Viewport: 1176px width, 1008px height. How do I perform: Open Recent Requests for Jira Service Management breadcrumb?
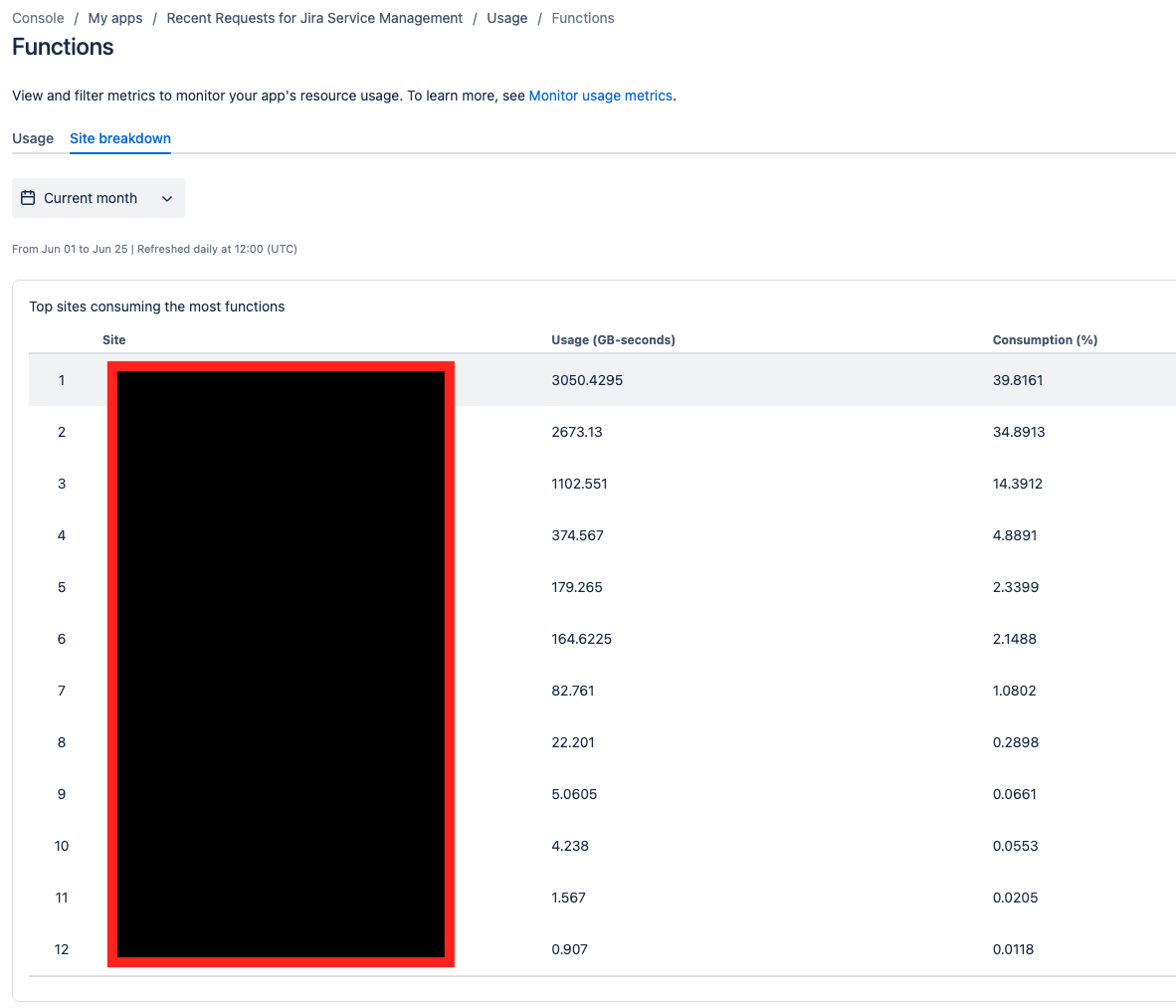(314, 18)
